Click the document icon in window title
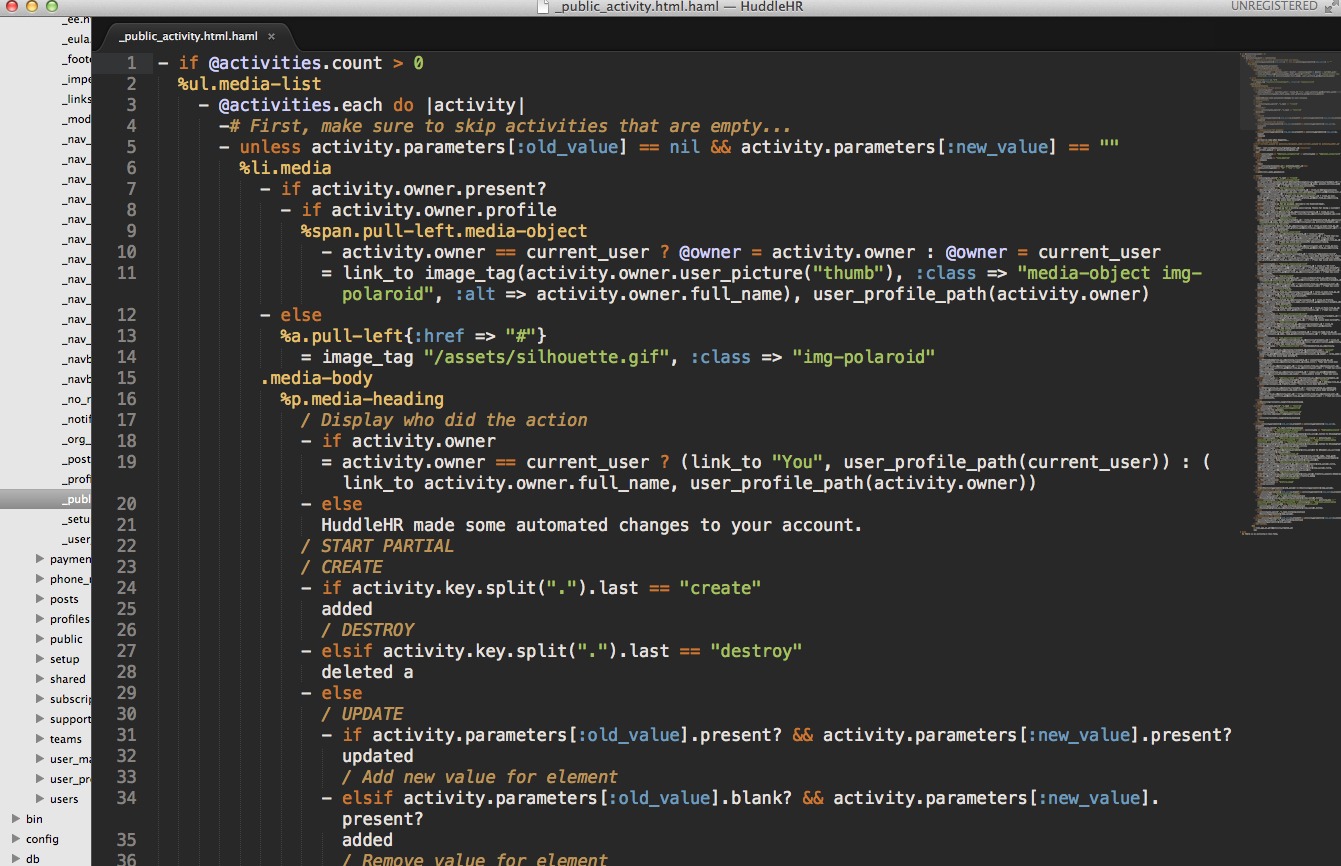The image size is (1341, 866). (543, 7)
